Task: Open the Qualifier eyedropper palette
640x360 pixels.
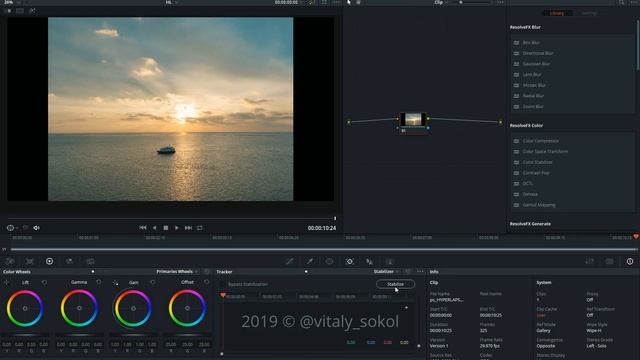Action: (310, 261)
